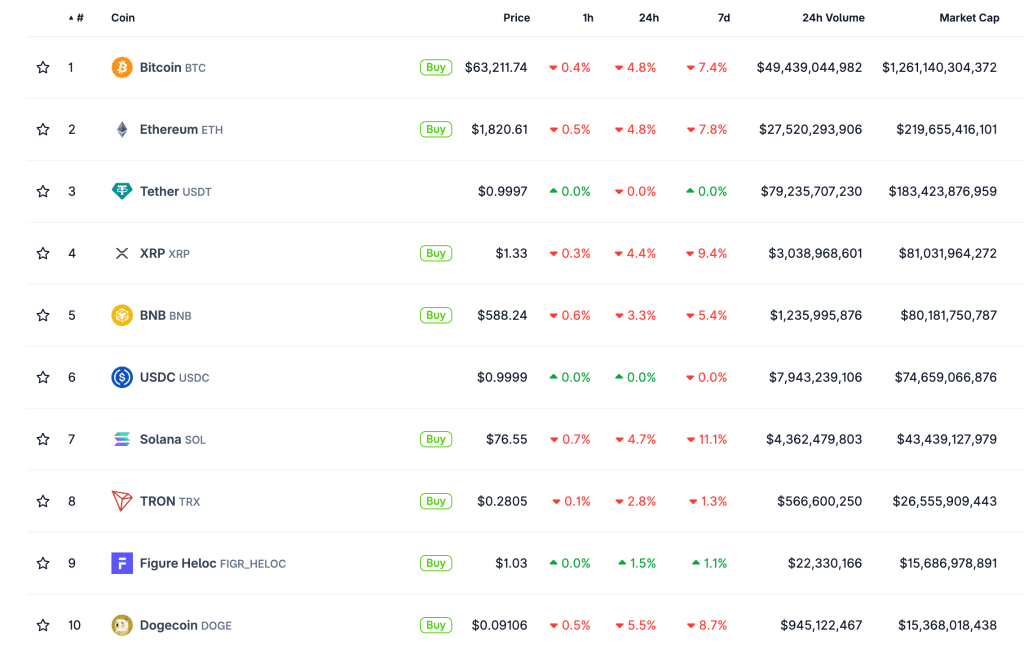Image resolution: width=1024 pixels, height=655 pixels.
Task: Click the Buy button for Dogecoin
Action: coord(436,626)
